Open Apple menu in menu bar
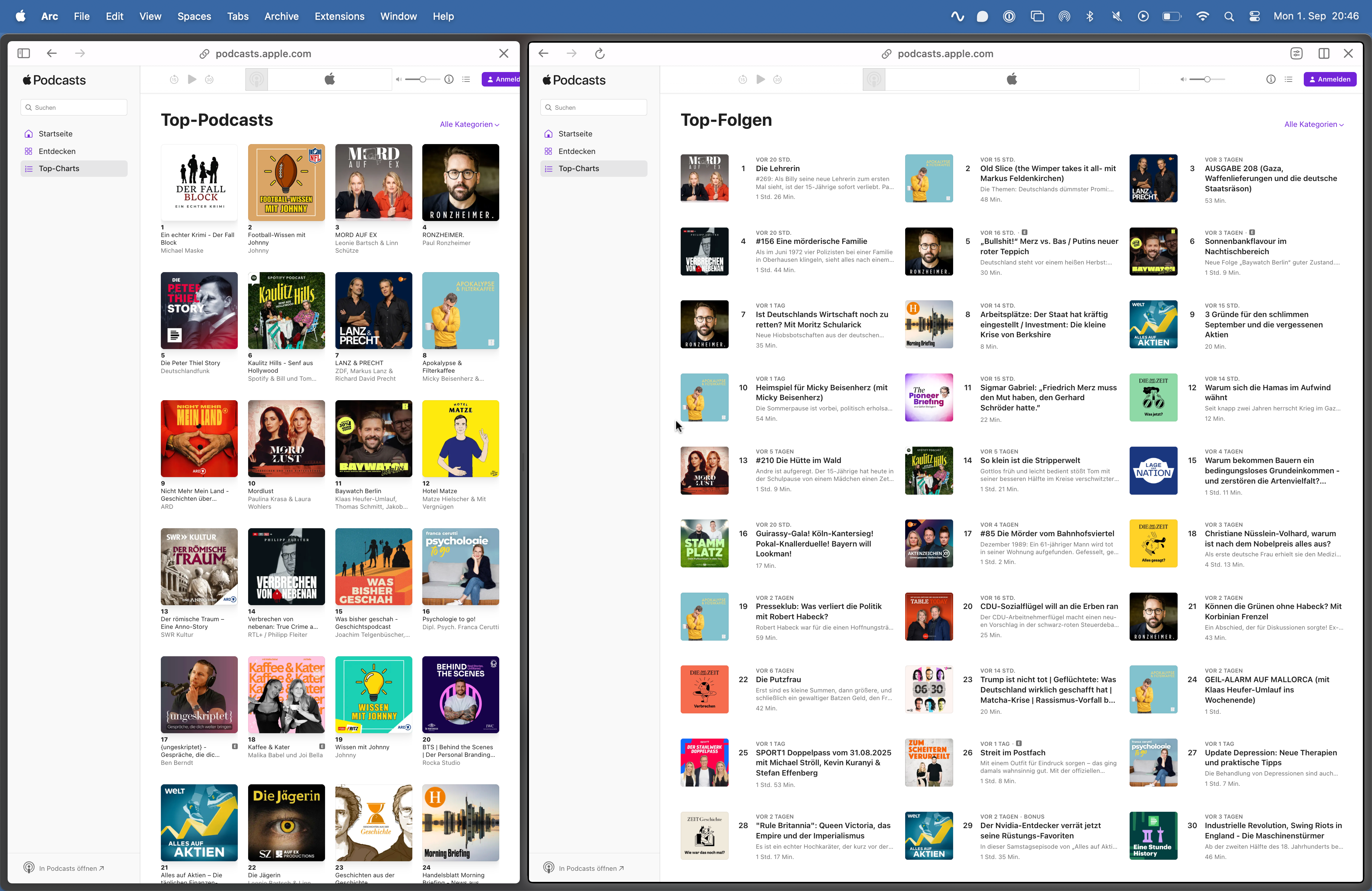The image size is (1372, 891). 21,16
